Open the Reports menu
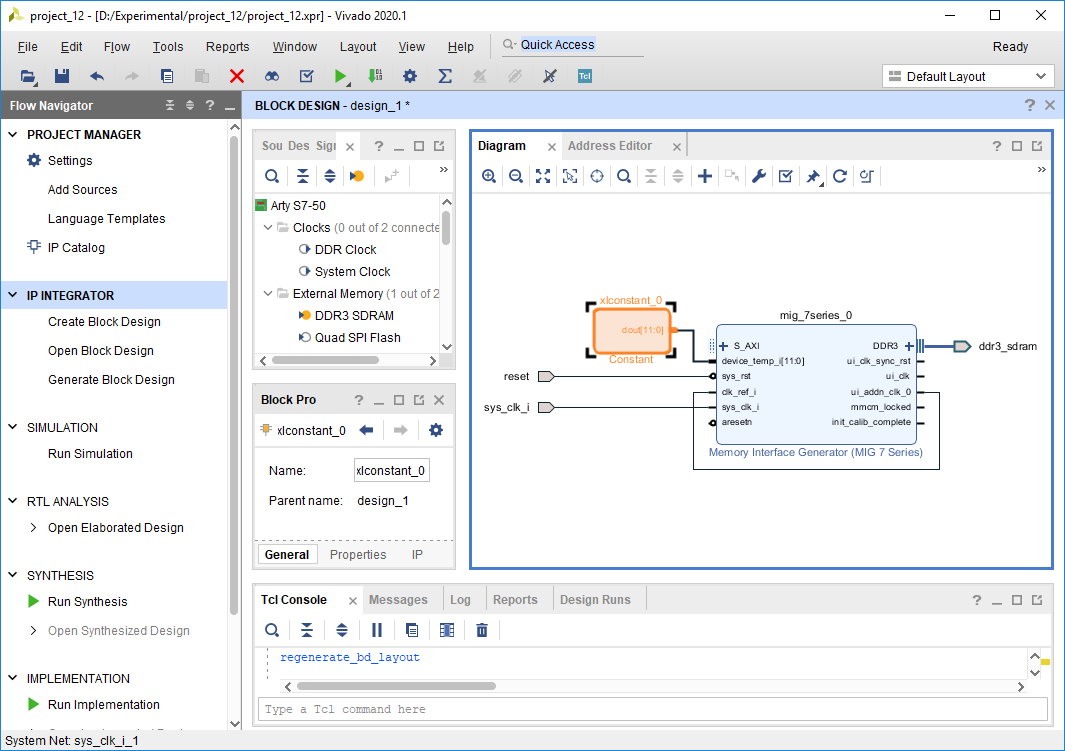This screenshot has width=1065, height=751. pos(228,47)
